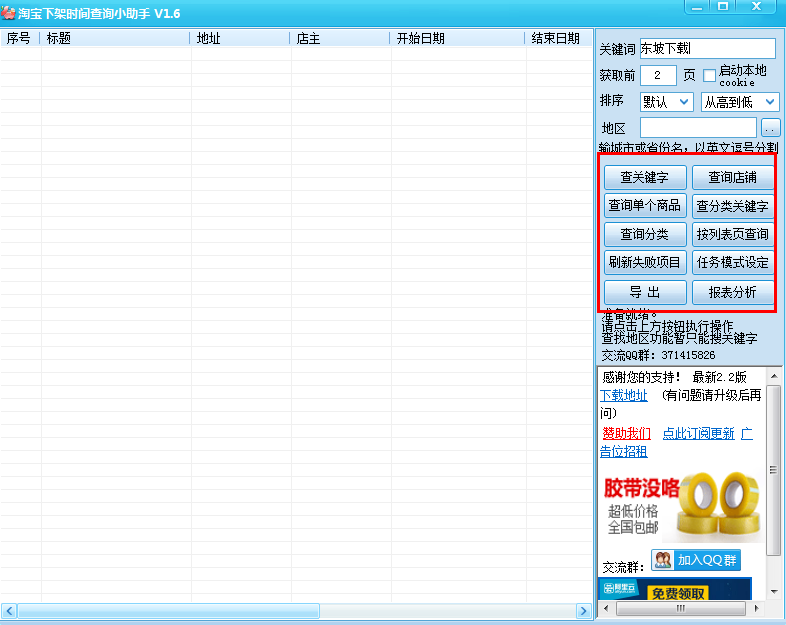786x625 pixels.
Task: Click the ad panel scroll-up arrow
Action: [773, 376]
